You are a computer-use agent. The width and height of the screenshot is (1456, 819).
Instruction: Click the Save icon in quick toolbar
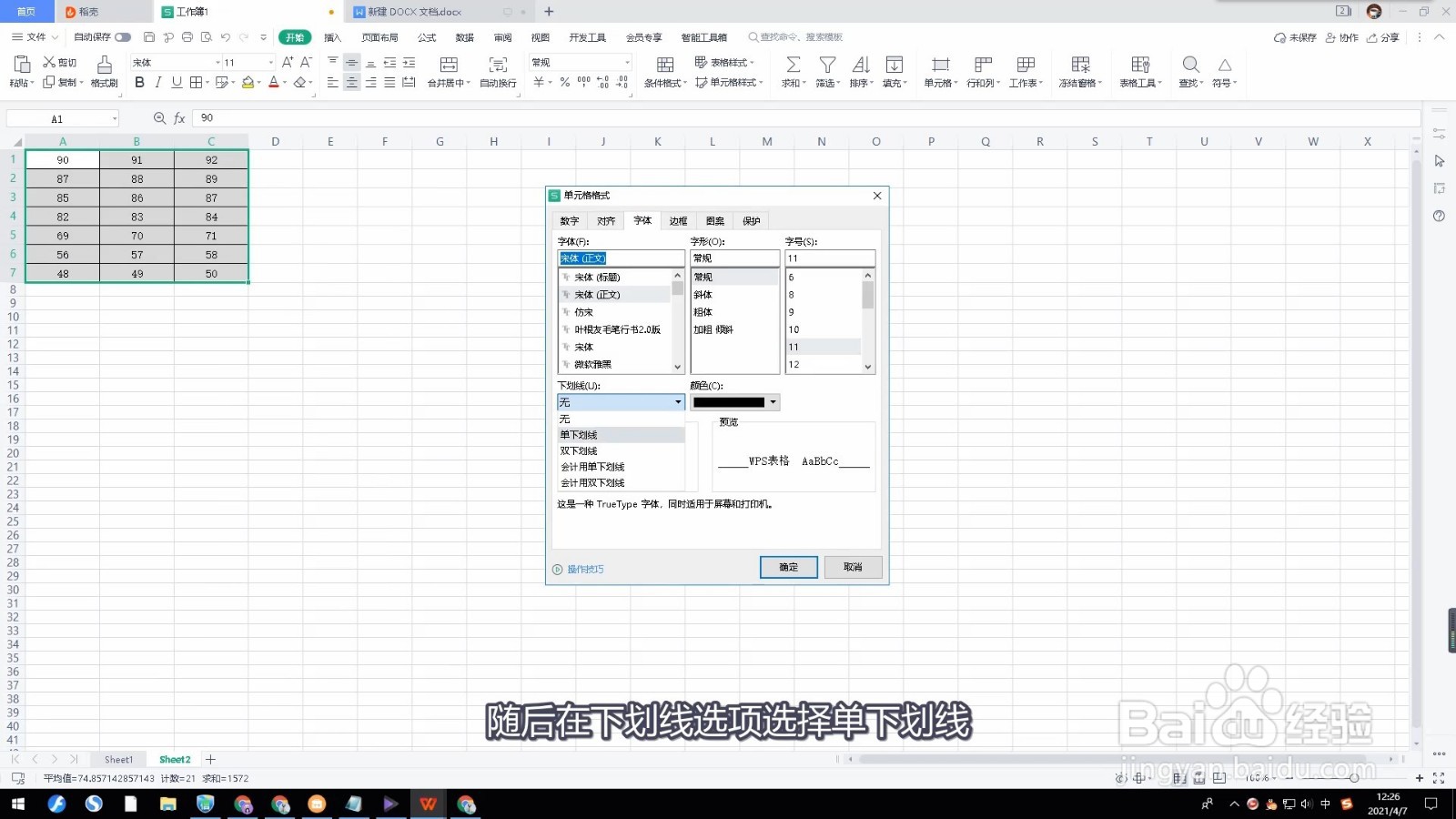pos(149,37)
